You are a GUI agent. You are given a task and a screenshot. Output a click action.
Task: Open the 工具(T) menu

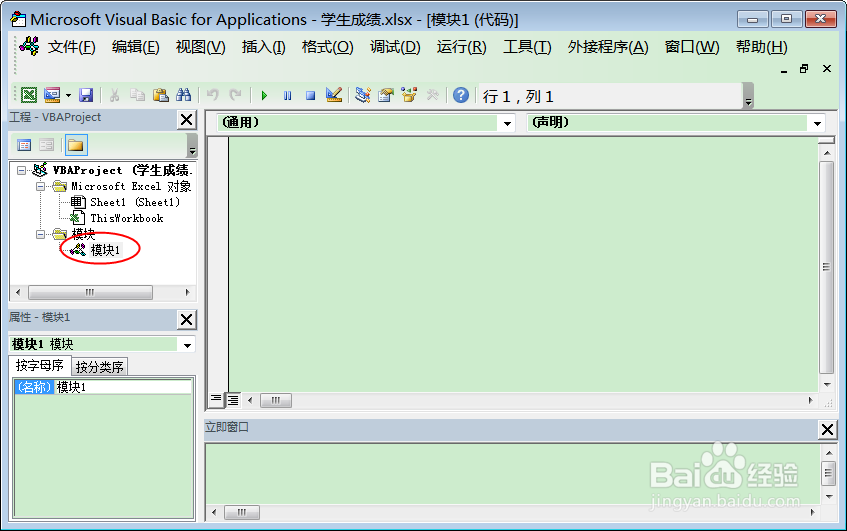click(x=527, y=47)
